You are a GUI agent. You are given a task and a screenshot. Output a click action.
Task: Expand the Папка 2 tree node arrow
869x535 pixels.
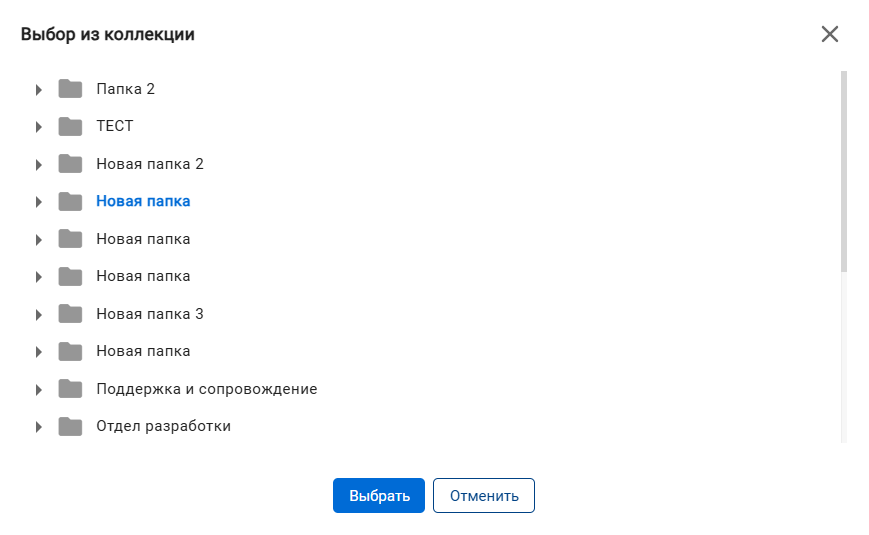pos(38,89)
